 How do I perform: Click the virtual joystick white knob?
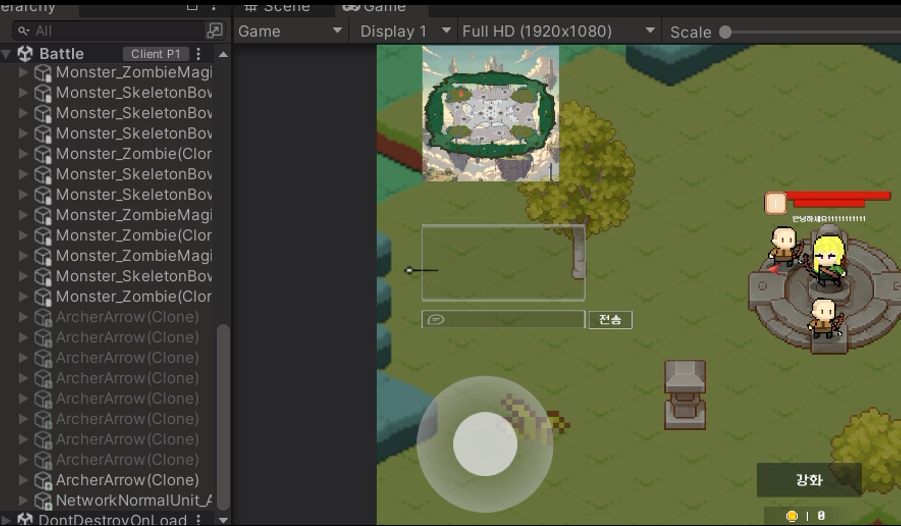485,444
